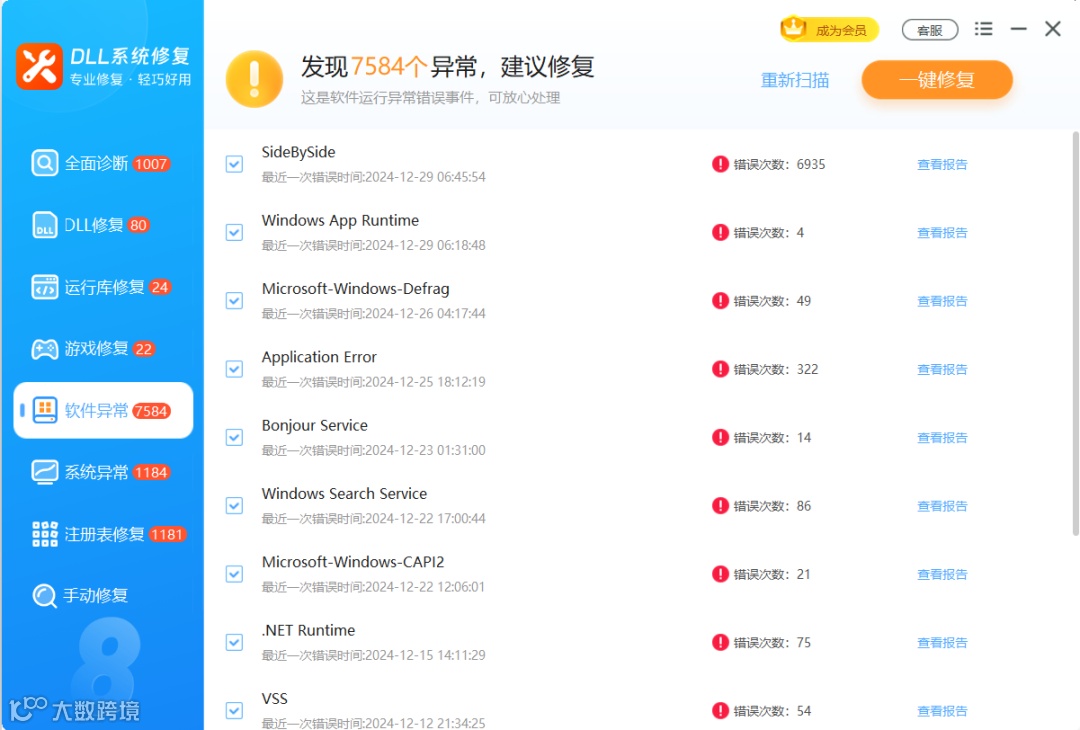Click the 游戏修复 gamepad icon
The width and height of the screenshot is (1080, 730).
[45, 349]
